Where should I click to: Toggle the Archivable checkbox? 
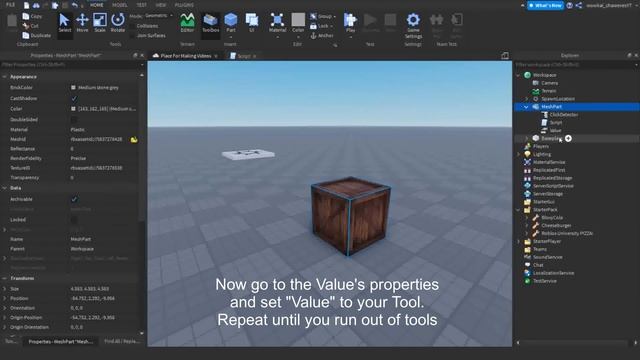(x=74, y=199)
